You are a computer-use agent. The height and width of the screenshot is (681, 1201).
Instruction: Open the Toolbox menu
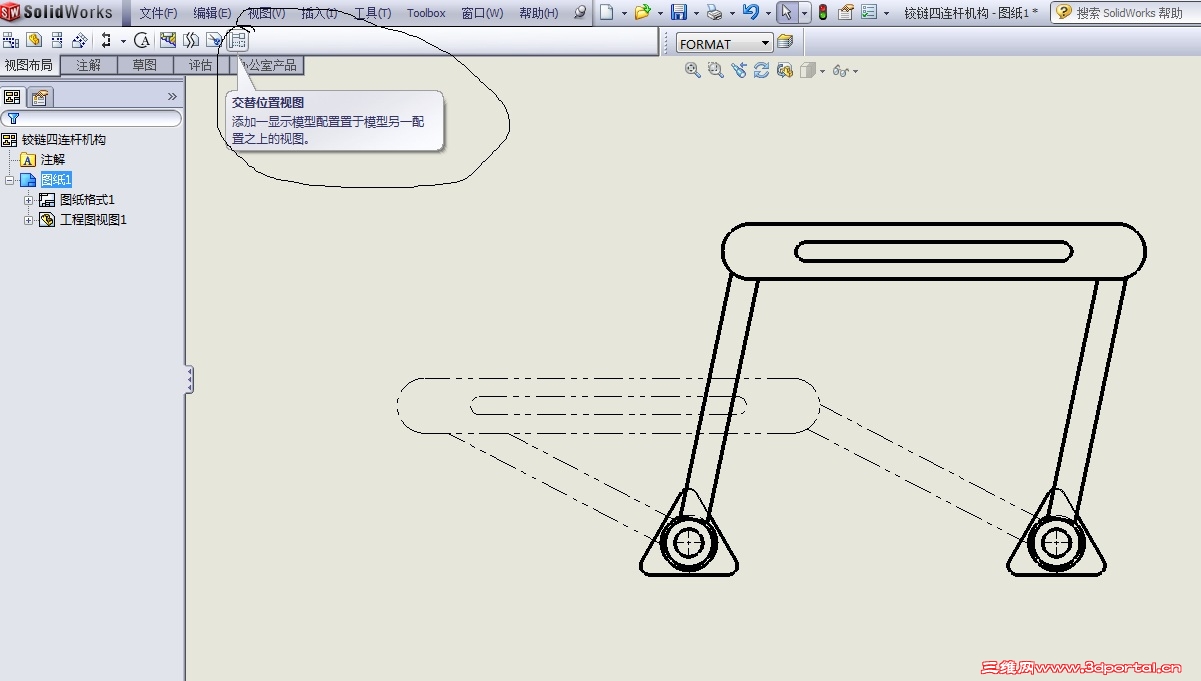pos(426,13)
